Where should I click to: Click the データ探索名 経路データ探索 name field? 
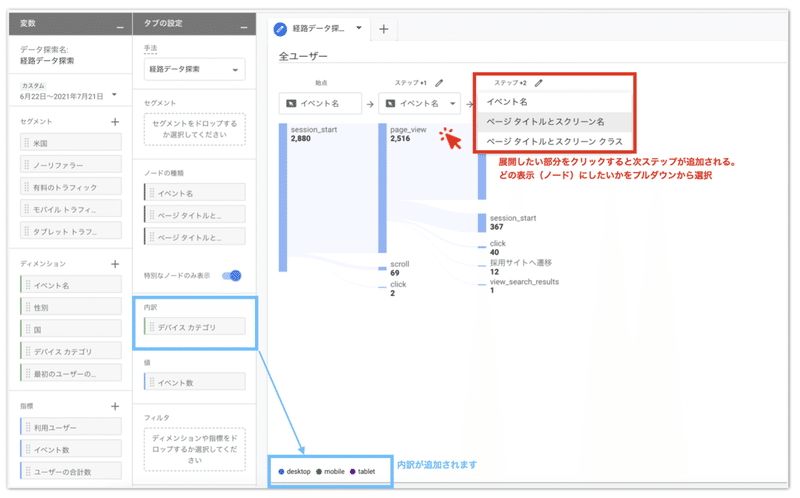click(x=47, y=61)
